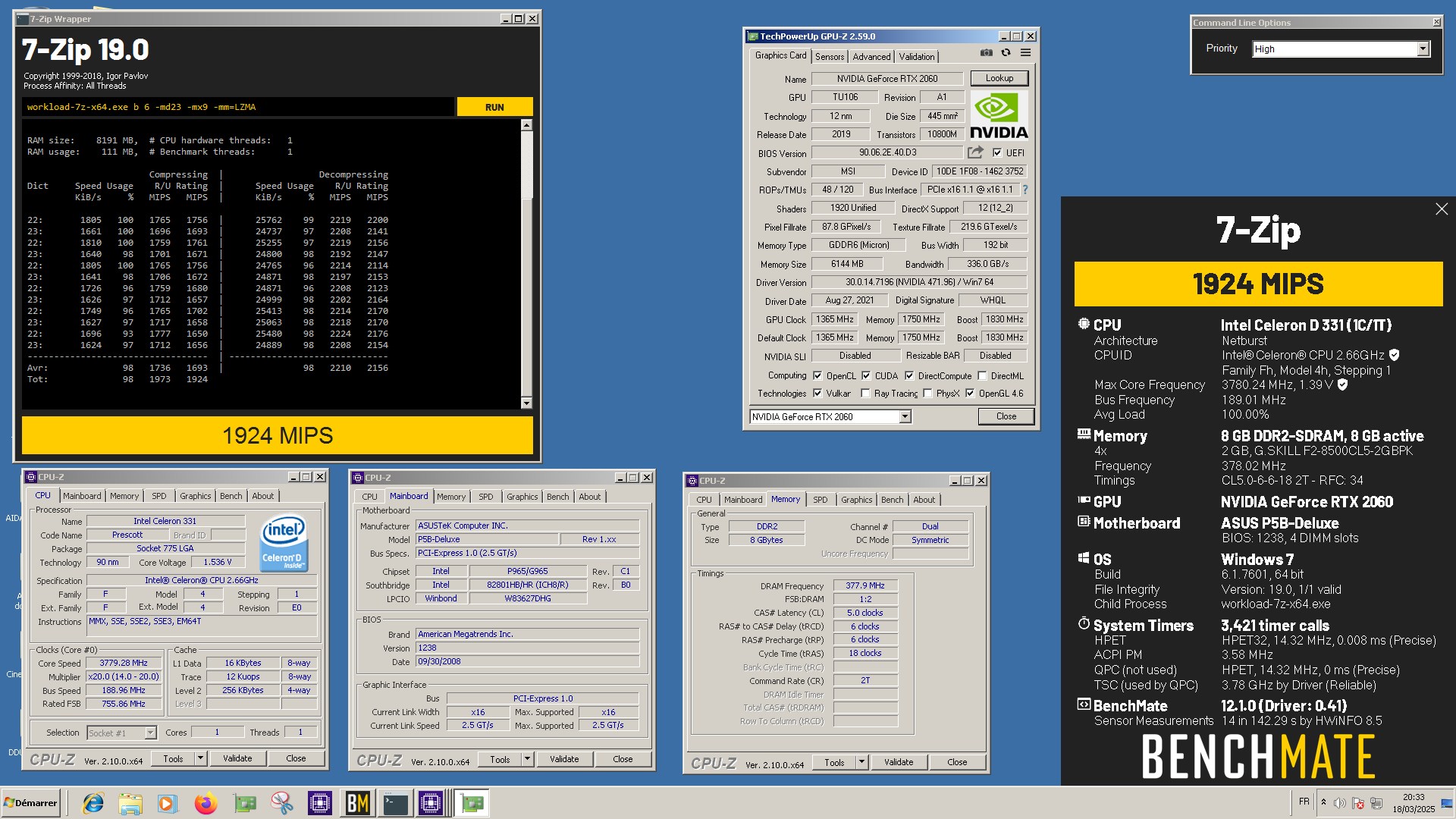Switch to the running CPU-Z group taskbar button

(431, 803)
